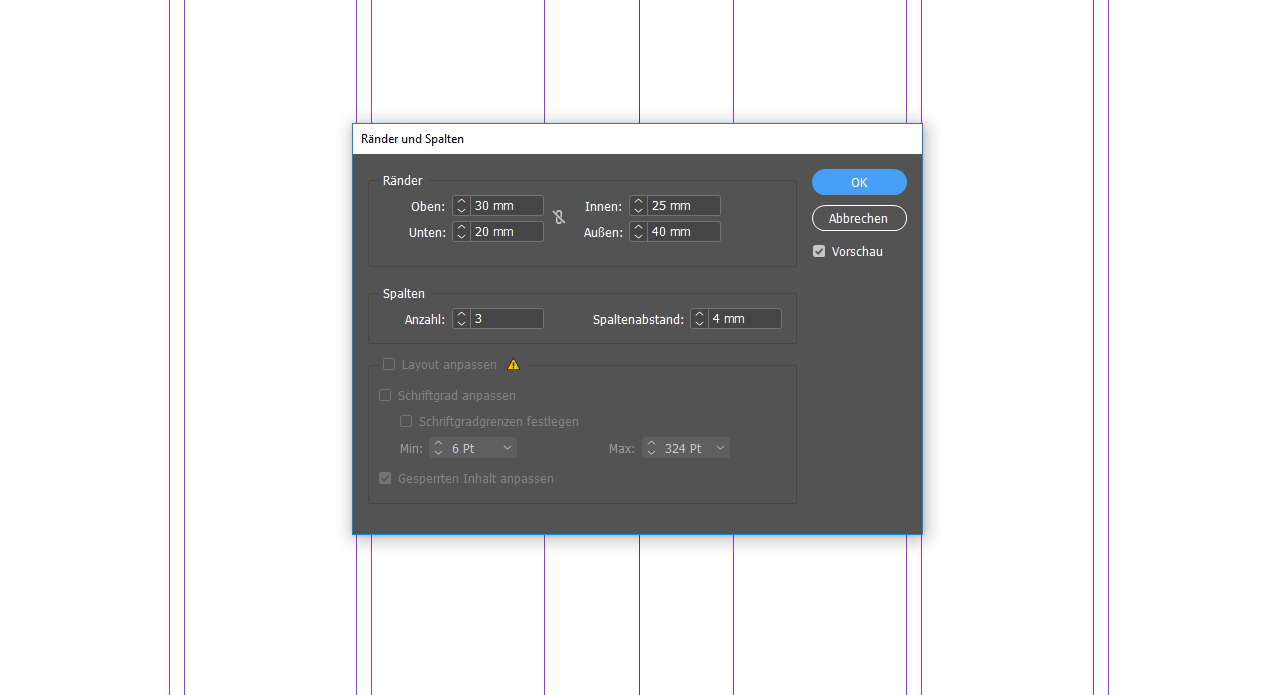Click the Unten value stepper arrows
Viewport: 1280px width, 695px height.
(461, 232)
